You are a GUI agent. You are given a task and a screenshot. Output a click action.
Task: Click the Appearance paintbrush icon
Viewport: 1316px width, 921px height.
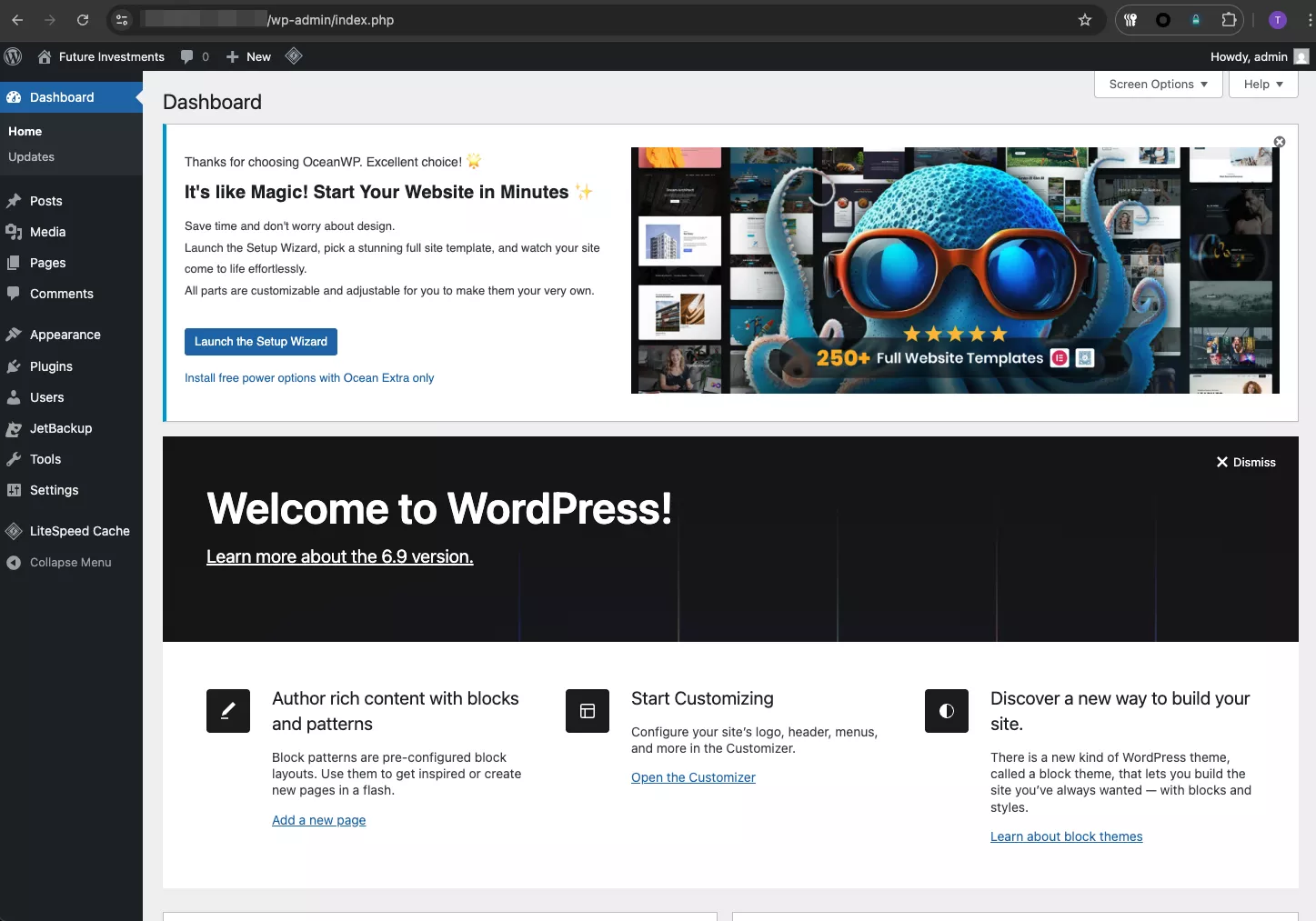pyautogui.click(x=14, y=334)
